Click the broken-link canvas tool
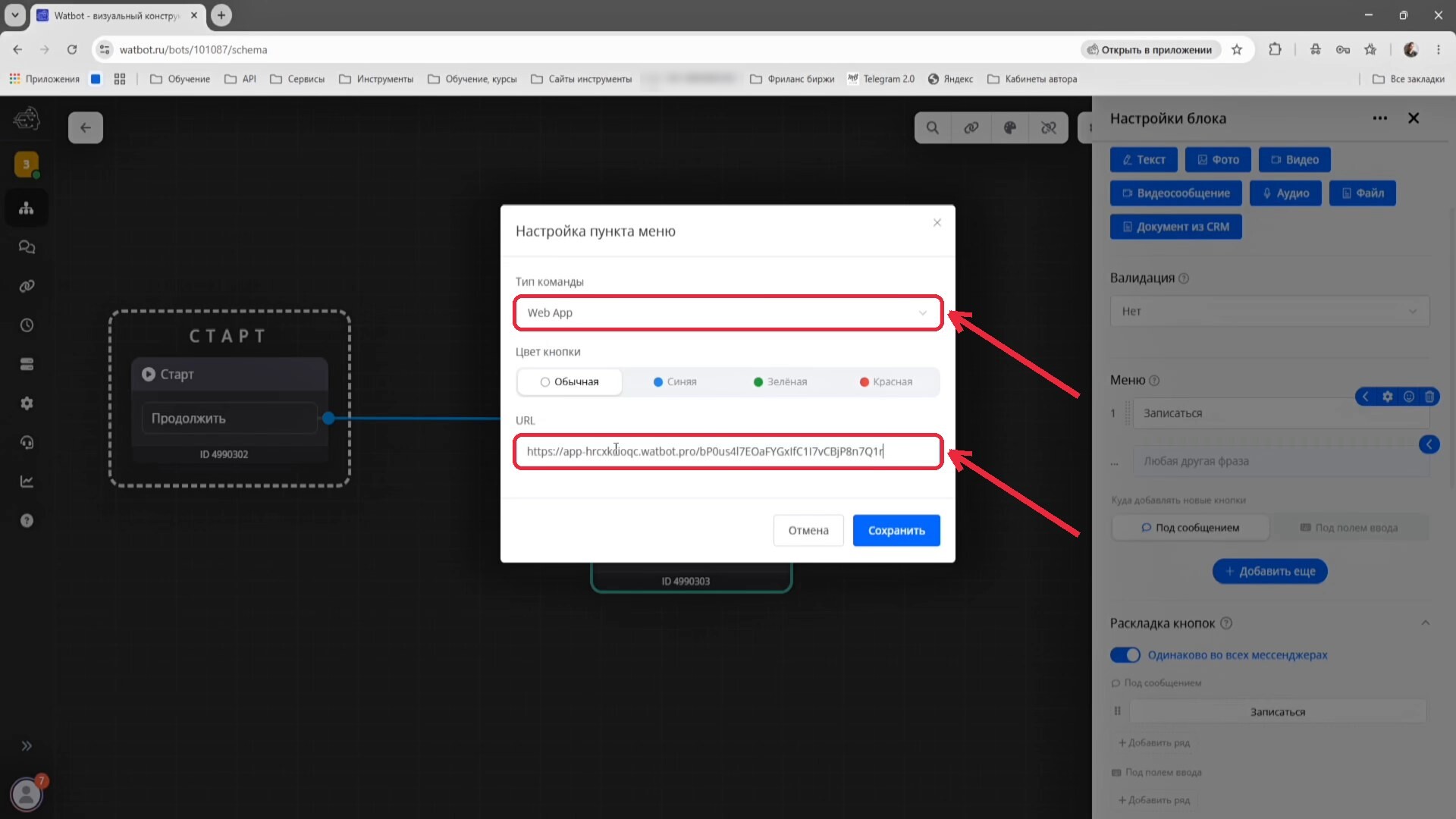Image resolution: width=1456 pixels, height=819 pixels. [x=1049, y=127]
